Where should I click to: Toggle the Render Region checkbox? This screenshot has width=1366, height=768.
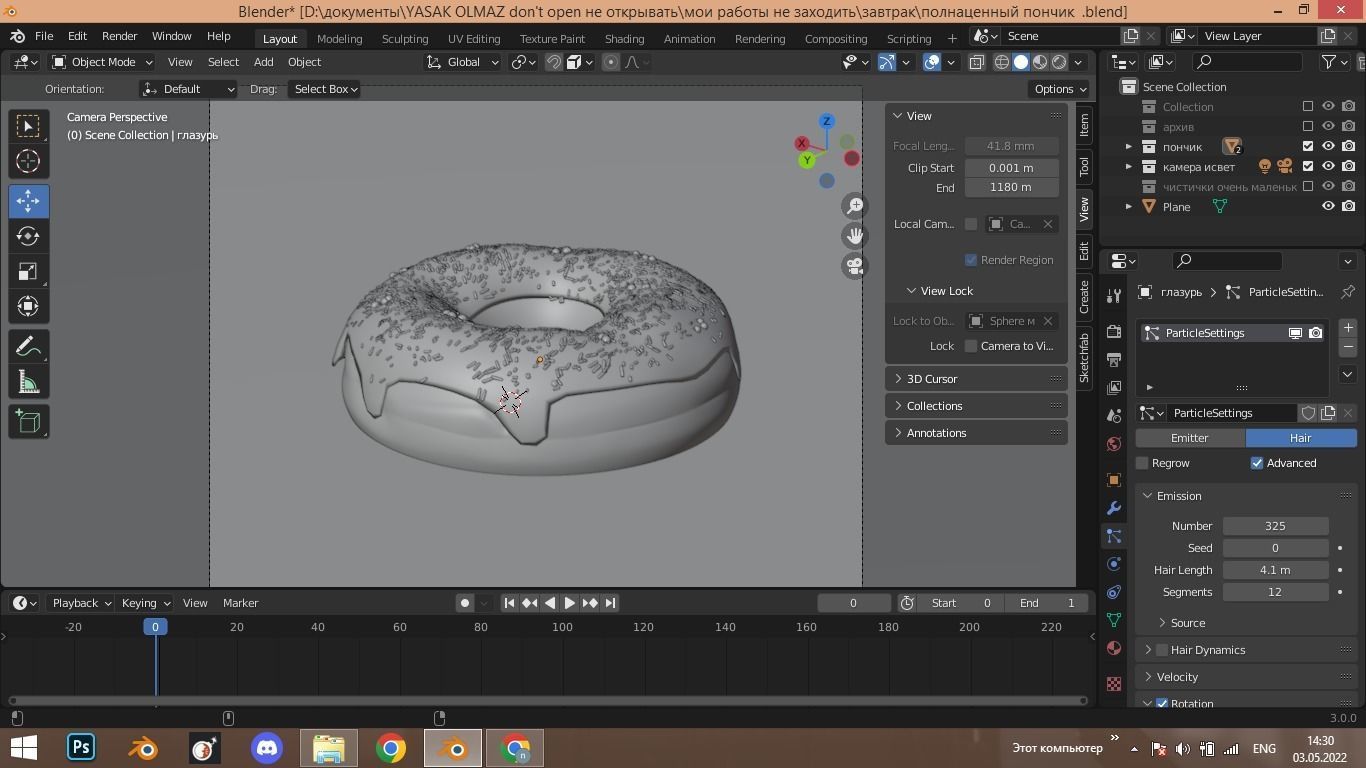click(970, 260)
